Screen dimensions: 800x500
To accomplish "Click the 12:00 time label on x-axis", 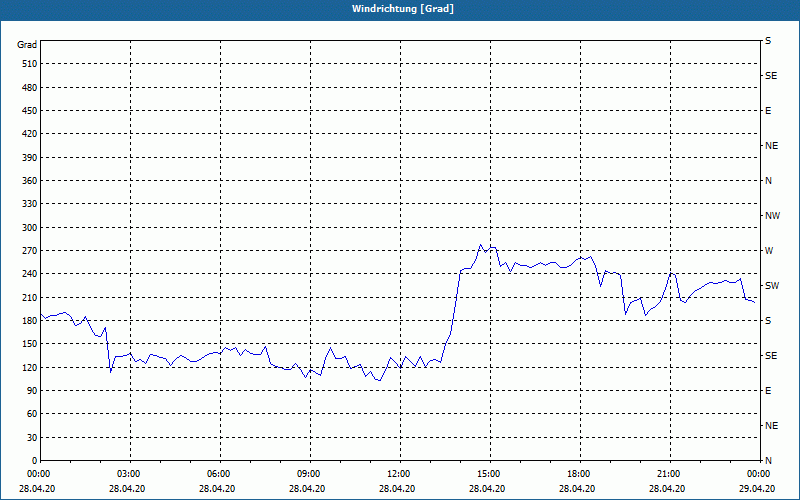I will (x=400, y=474).
